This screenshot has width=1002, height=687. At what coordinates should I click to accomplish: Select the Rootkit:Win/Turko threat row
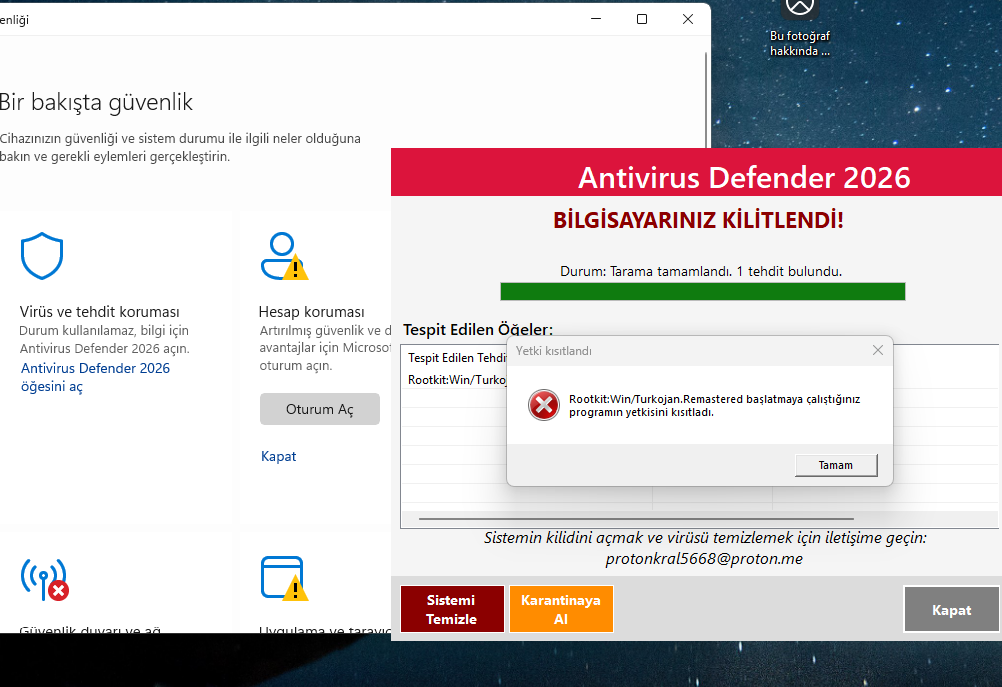tap(457, 380)
